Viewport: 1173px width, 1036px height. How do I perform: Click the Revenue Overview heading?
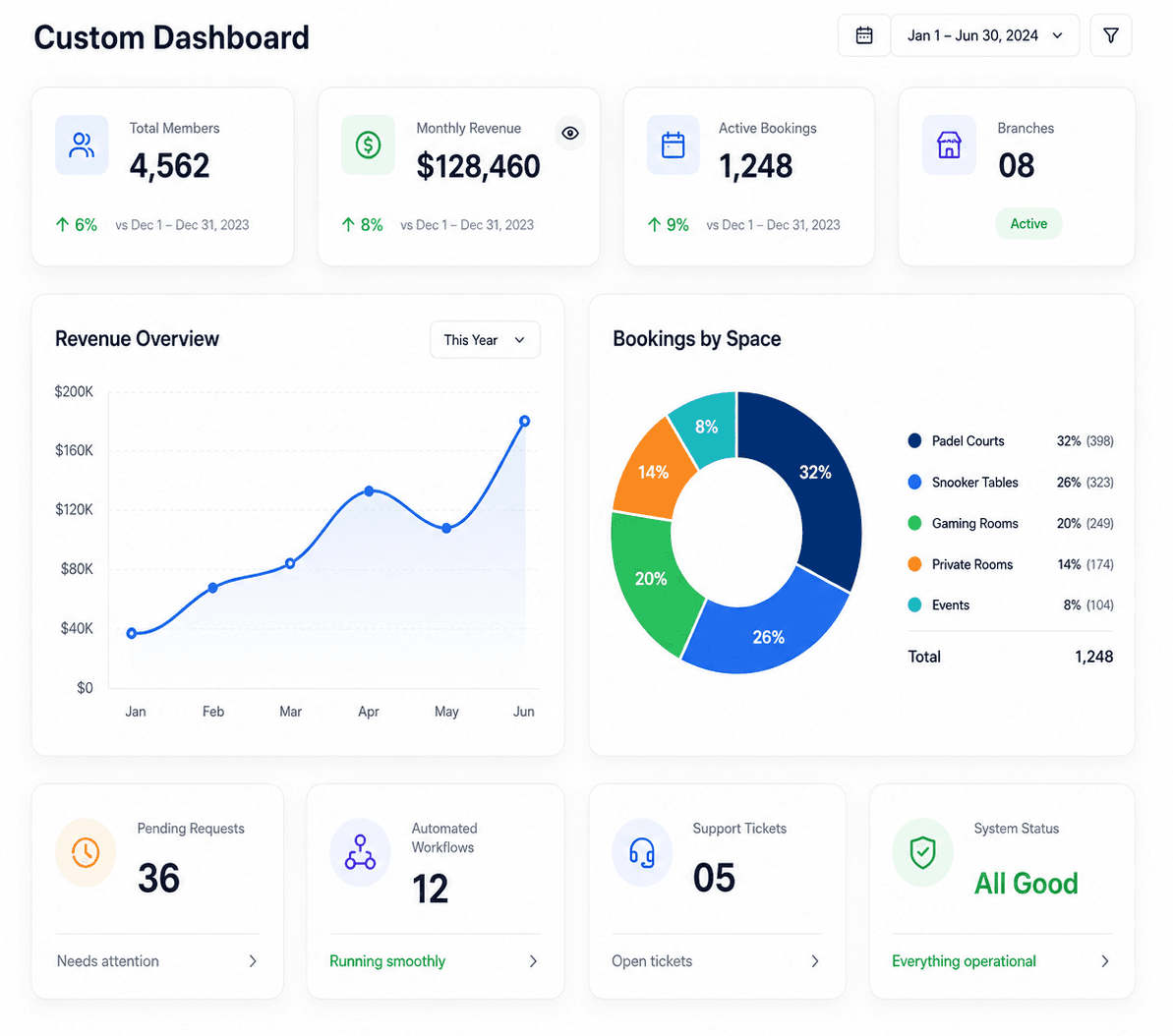tap(137, 339)
